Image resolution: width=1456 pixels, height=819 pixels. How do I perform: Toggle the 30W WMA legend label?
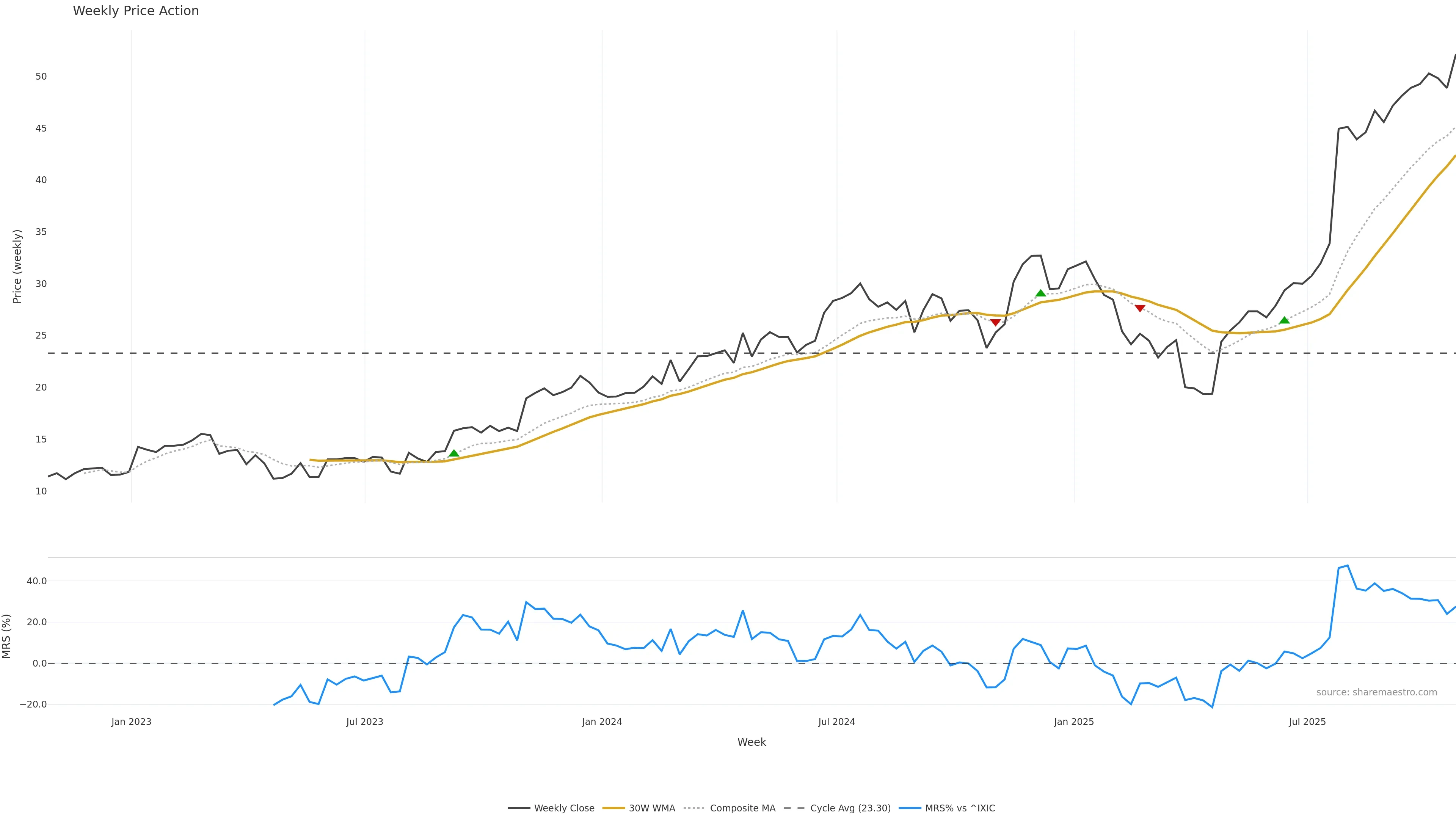tap(652, 808)
